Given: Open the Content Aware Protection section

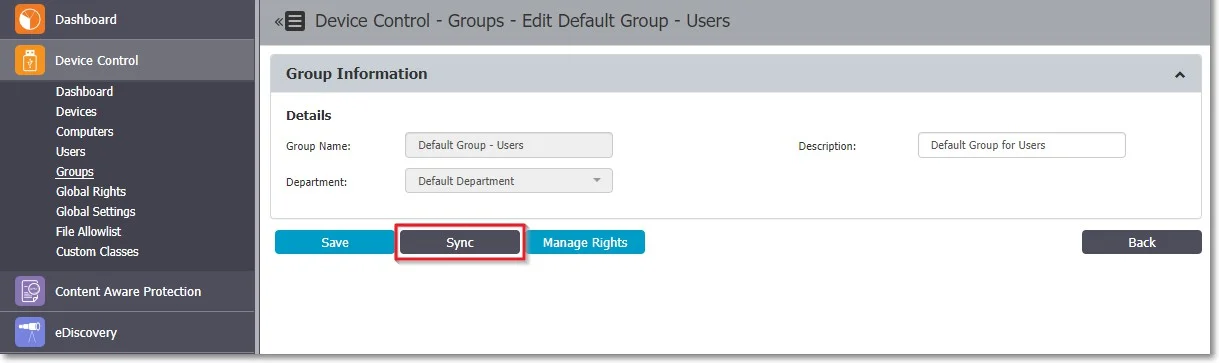Looking at the screenshot, I should (128, 291).
